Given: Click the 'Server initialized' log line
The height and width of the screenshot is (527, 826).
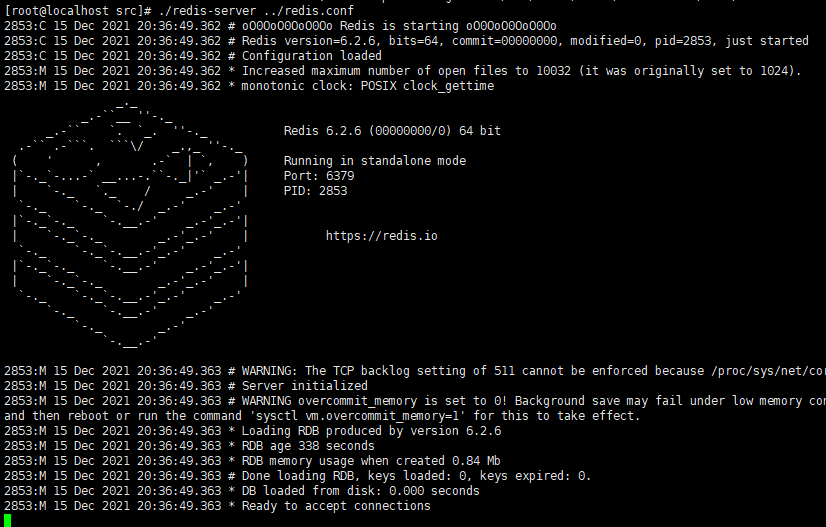Looking at the screenshot, I should pos(186,386).
